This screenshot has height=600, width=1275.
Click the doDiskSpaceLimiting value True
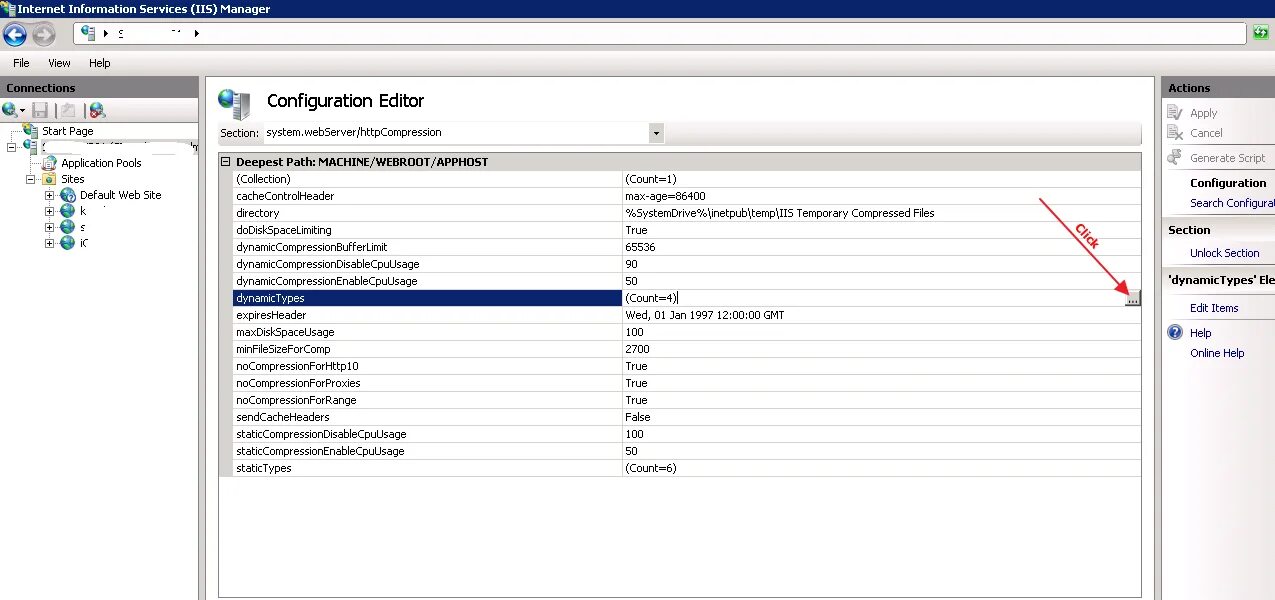pos(636,230)
